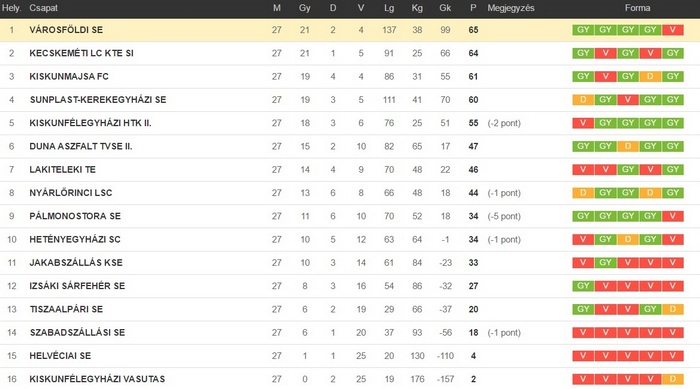700x389 pixels.
Task: Click Tiszaalpári SE's last orange D form badge
Action: click(673, 309)
